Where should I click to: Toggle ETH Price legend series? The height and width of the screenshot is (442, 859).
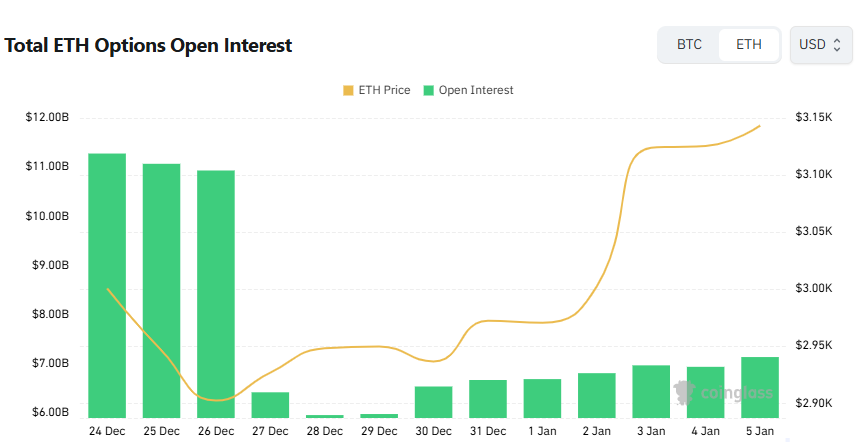376,90
